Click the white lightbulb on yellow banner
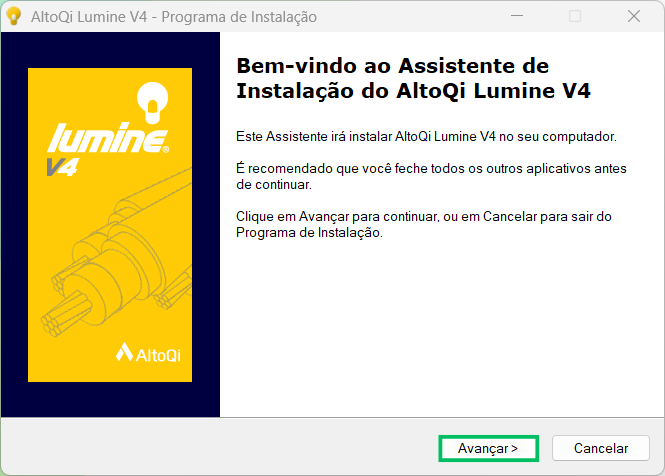The height and width of the screenshot is (476, 665). [153, 102]
